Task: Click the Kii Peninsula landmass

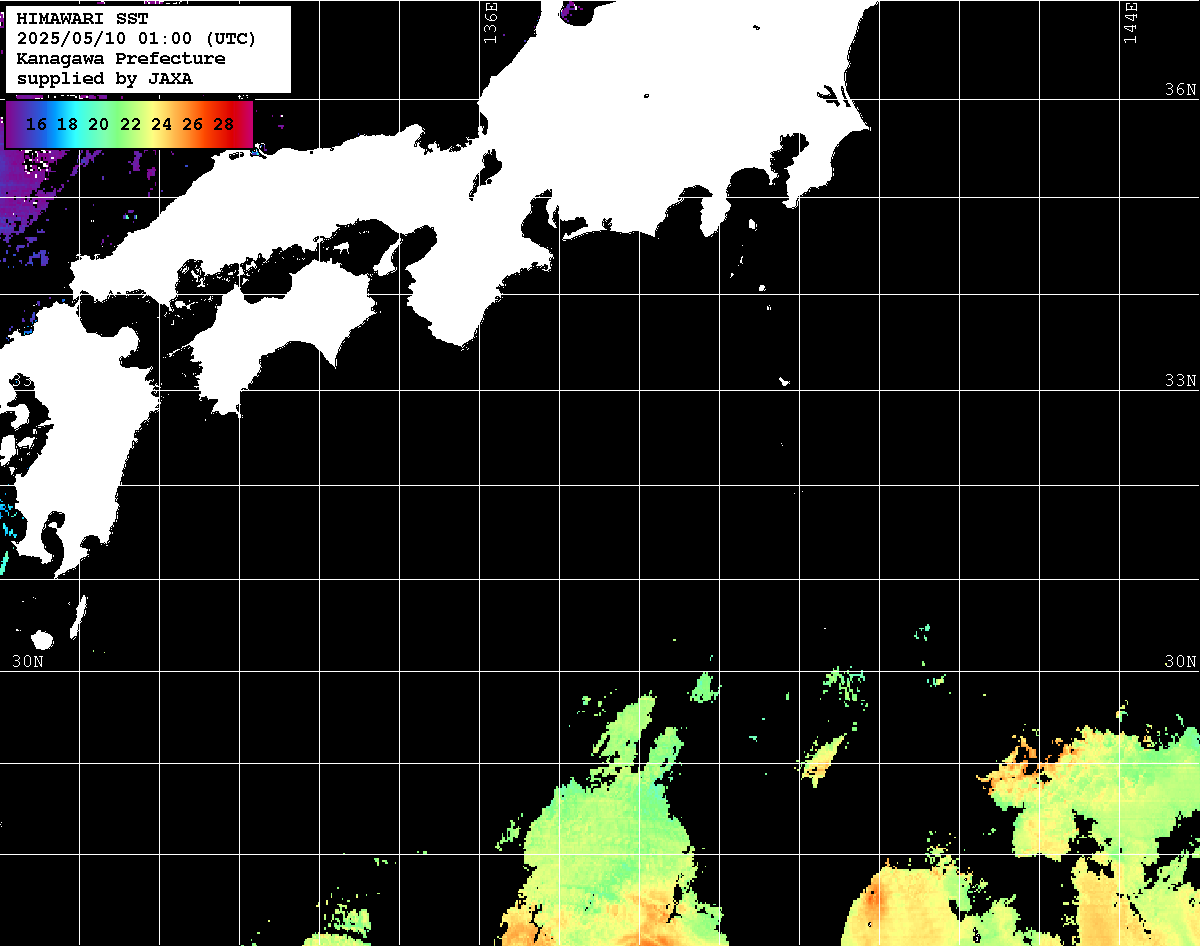Action: (480, 280)
